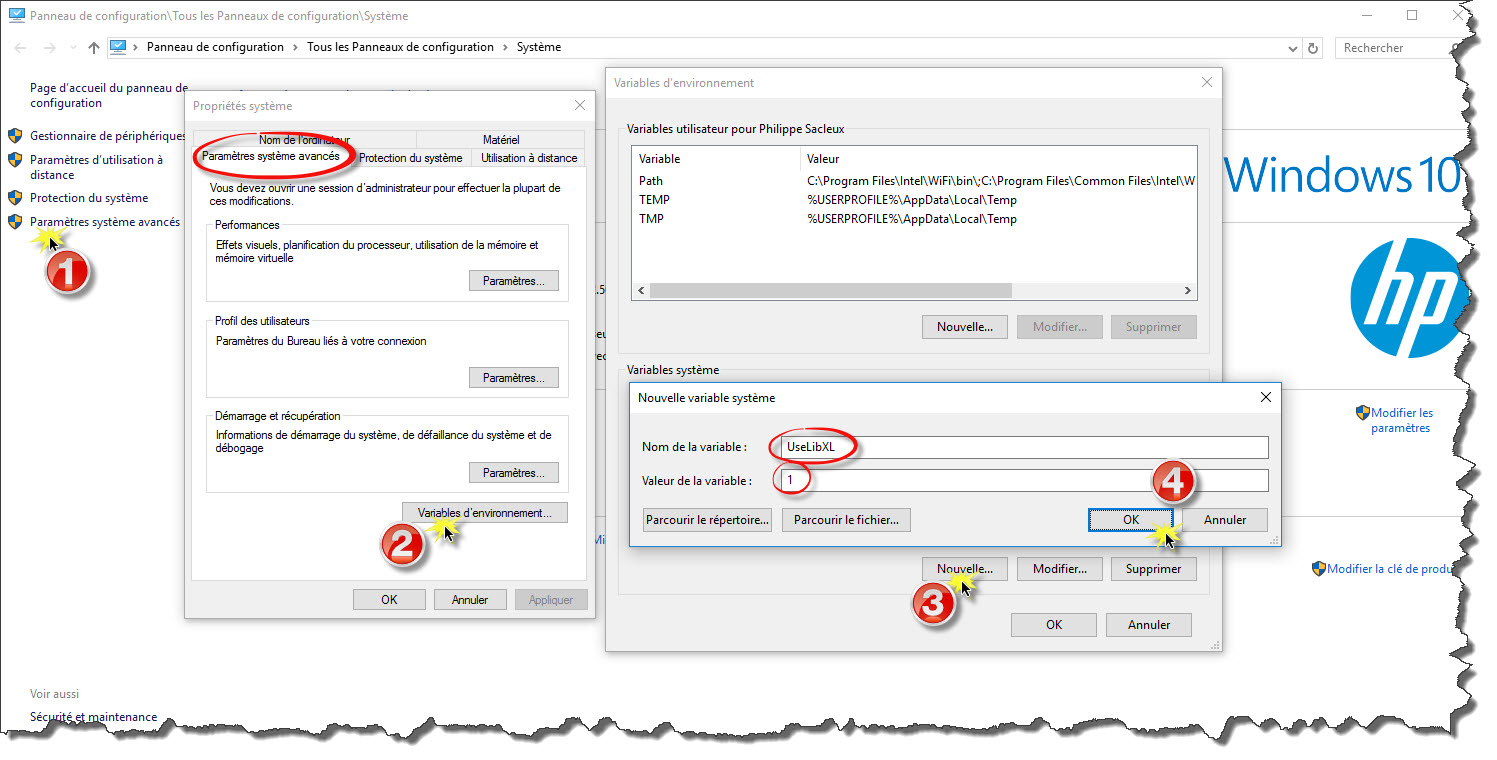Select the 'Panneau de configuration' breadcrumb

tap(215, 47)
